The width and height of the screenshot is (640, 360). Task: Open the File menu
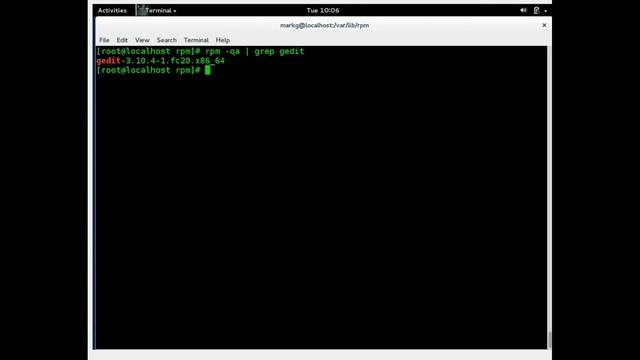(x=104, y=40)
